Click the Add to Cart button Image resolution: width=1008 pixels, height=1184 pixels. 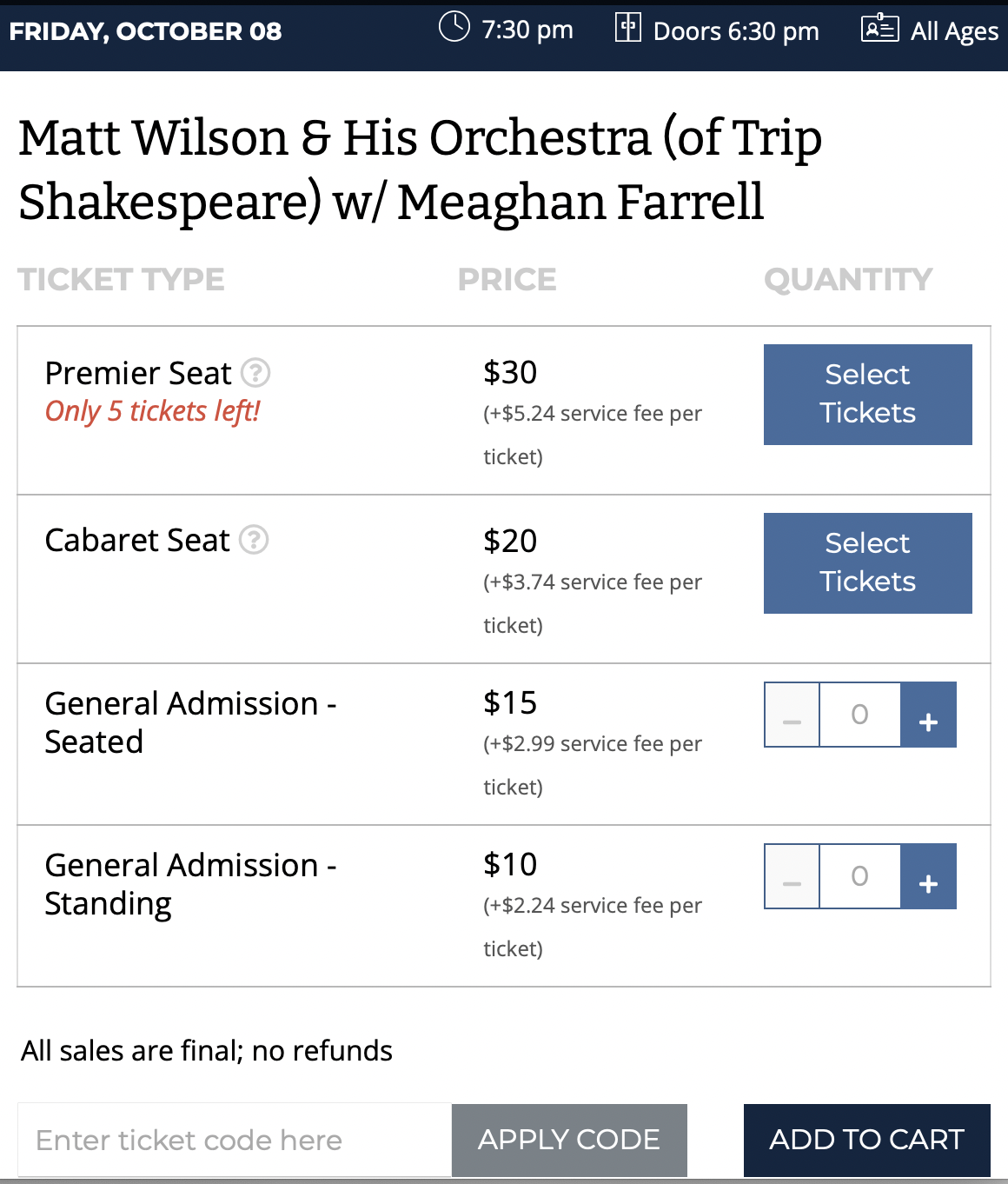(867, 1140)
